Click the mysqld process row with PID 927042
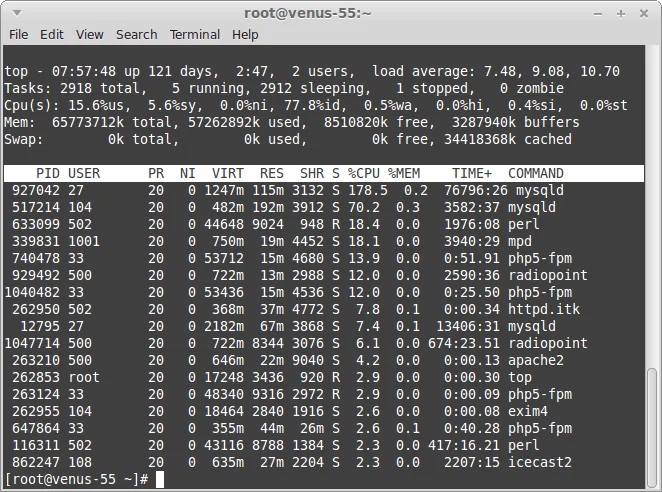Image resolution: width=662 pixels, height=492 pixels. tap(300, 190)
